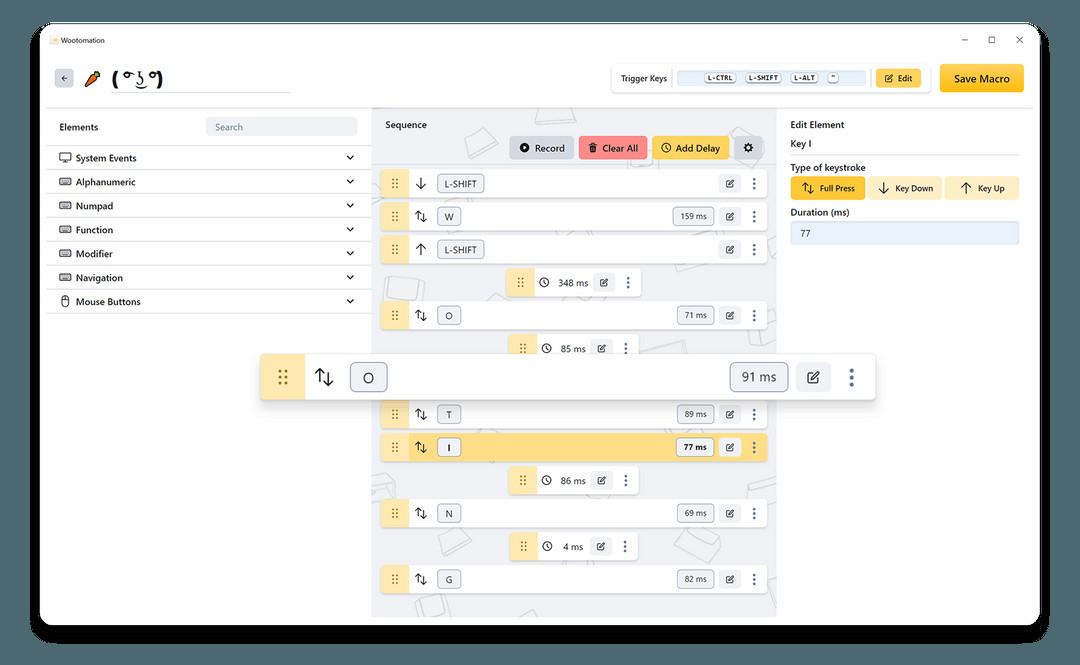Edit the highlighted I key row

[729, 447]
